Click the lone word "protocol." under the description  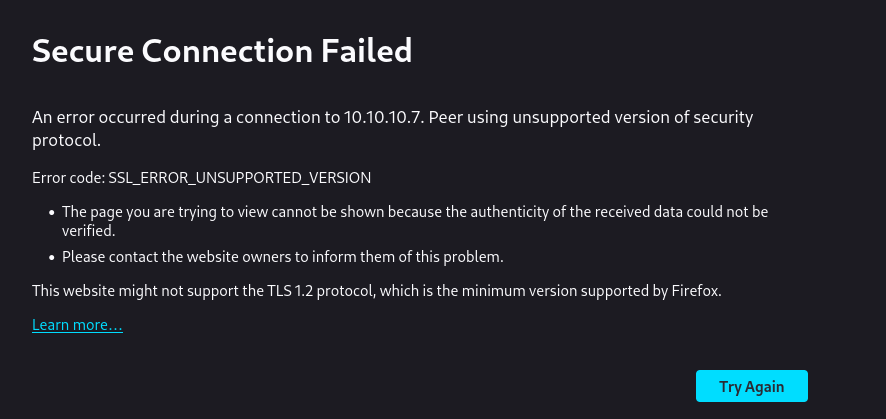66,141
